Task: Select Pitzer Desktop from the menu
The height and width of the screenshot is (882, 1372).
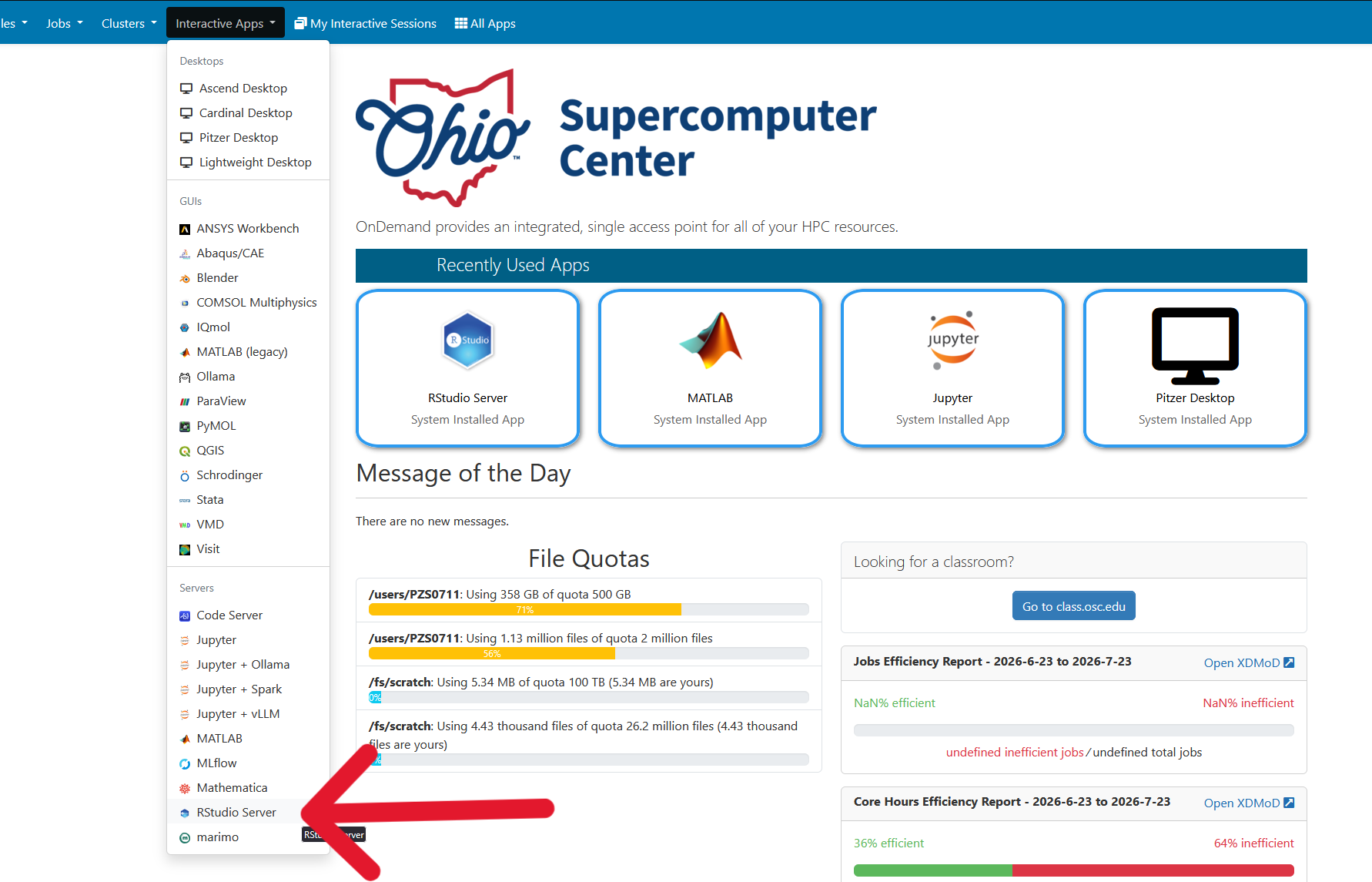Action: (248, 137)
